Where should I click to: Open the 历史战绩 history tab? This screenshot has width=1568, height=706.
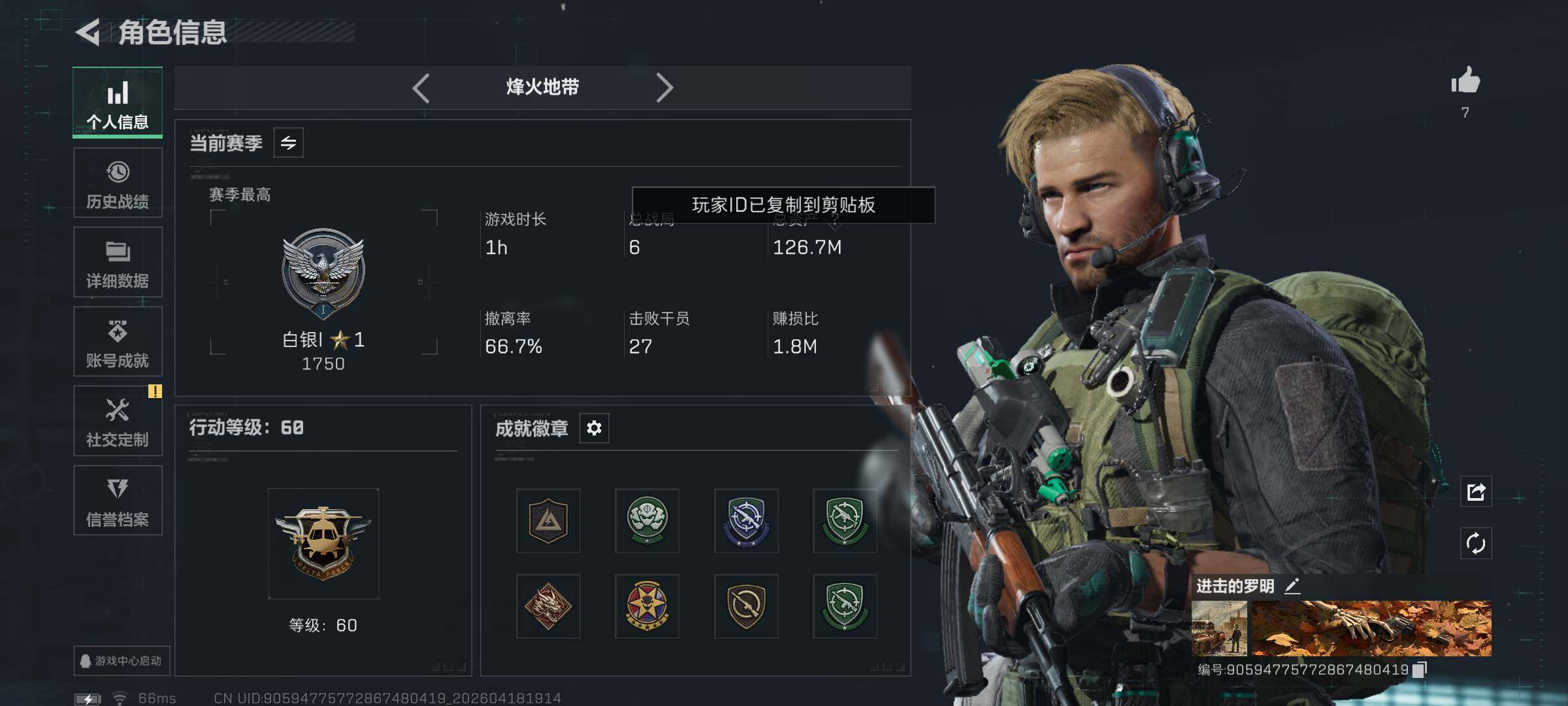118,183
